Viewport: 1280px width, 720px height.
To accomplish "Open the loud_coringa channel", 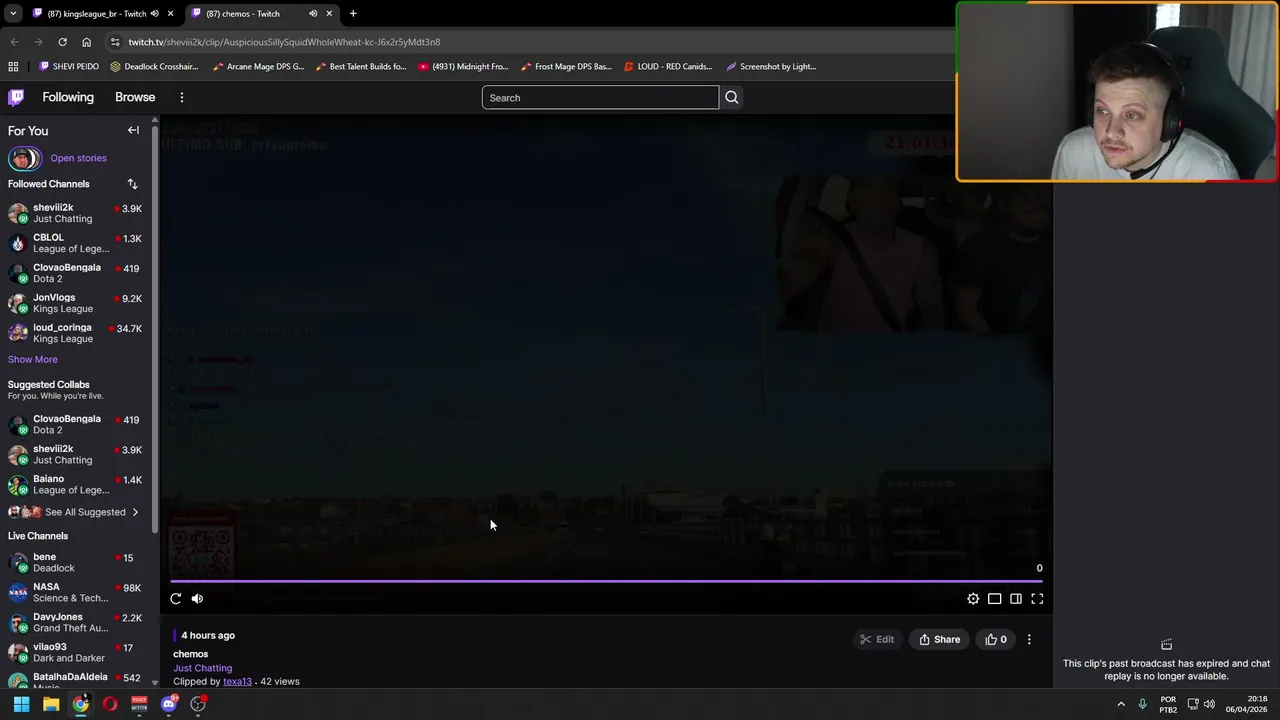I will 75,333.
